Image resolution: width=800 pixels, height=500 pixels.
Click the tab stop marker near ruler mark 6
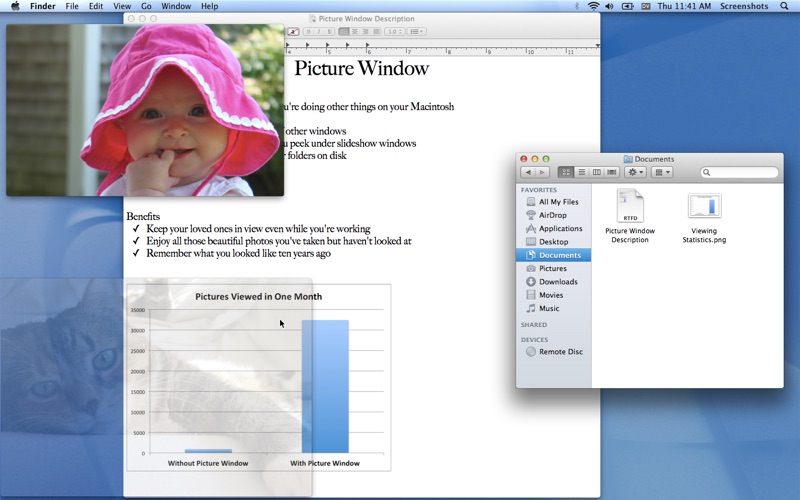pyautogui.click(x=367, y=45)
